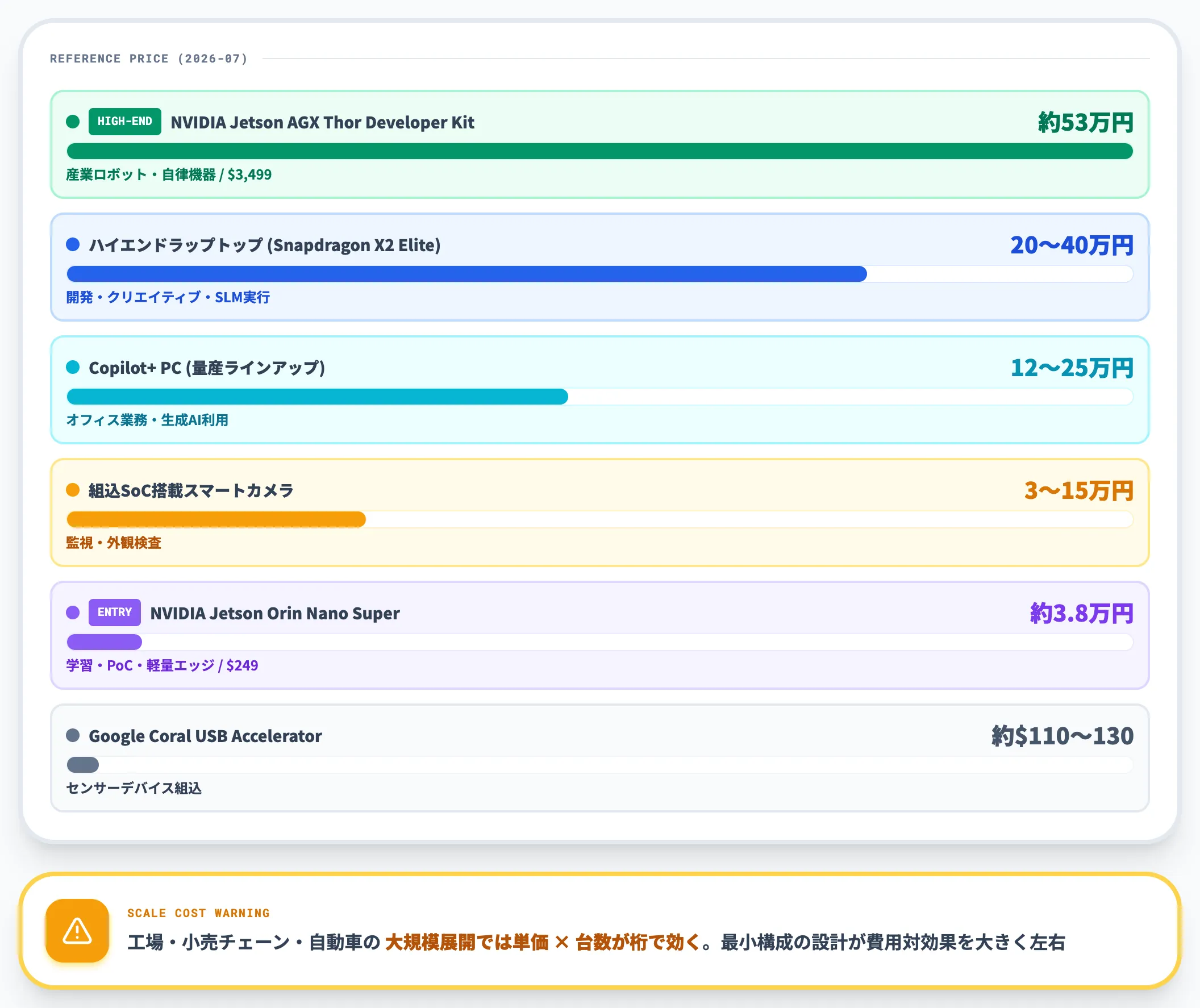
Task: Click the cyan Copilot+ PC price bar
Action: (317, 397)
